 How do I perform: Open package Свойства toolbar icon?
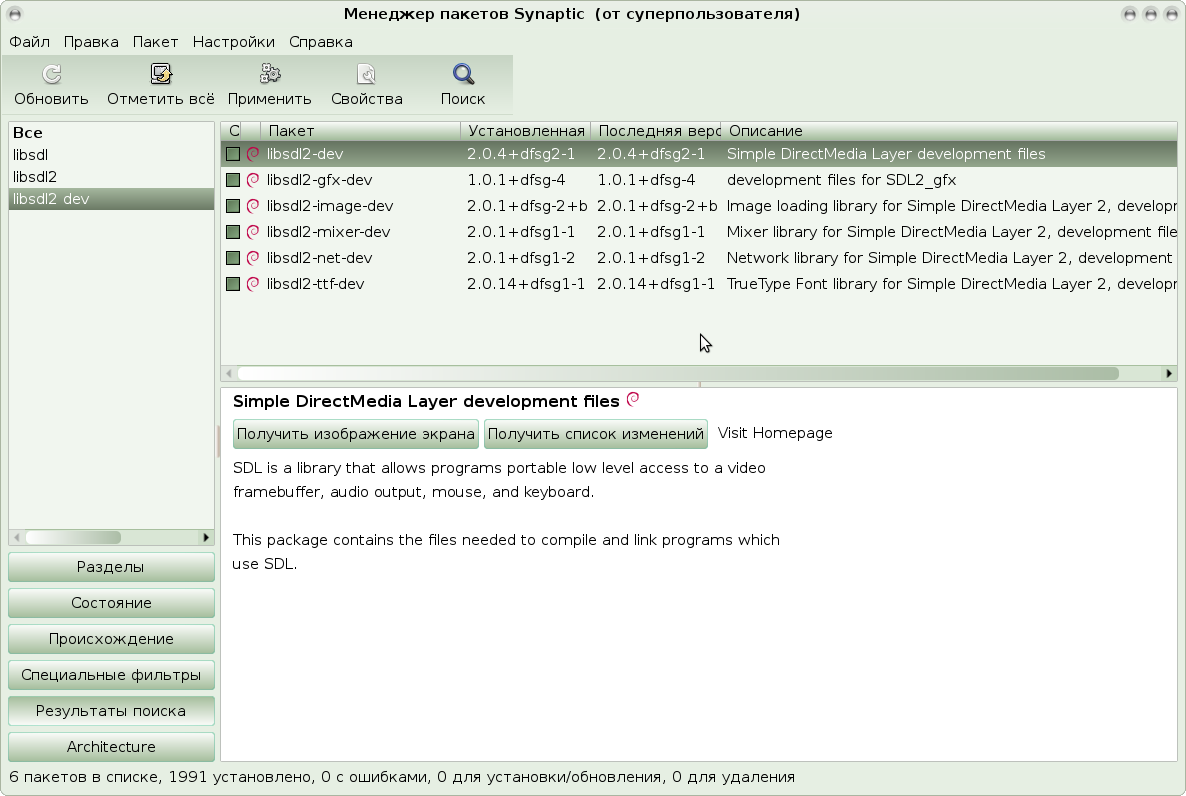click(x=366, y=74)
